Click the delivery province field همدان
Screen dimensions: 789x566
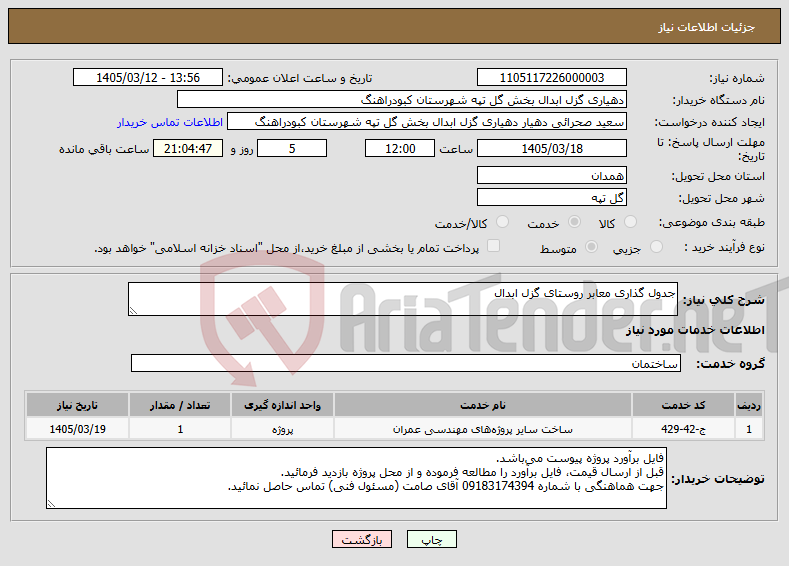(551, 176)
